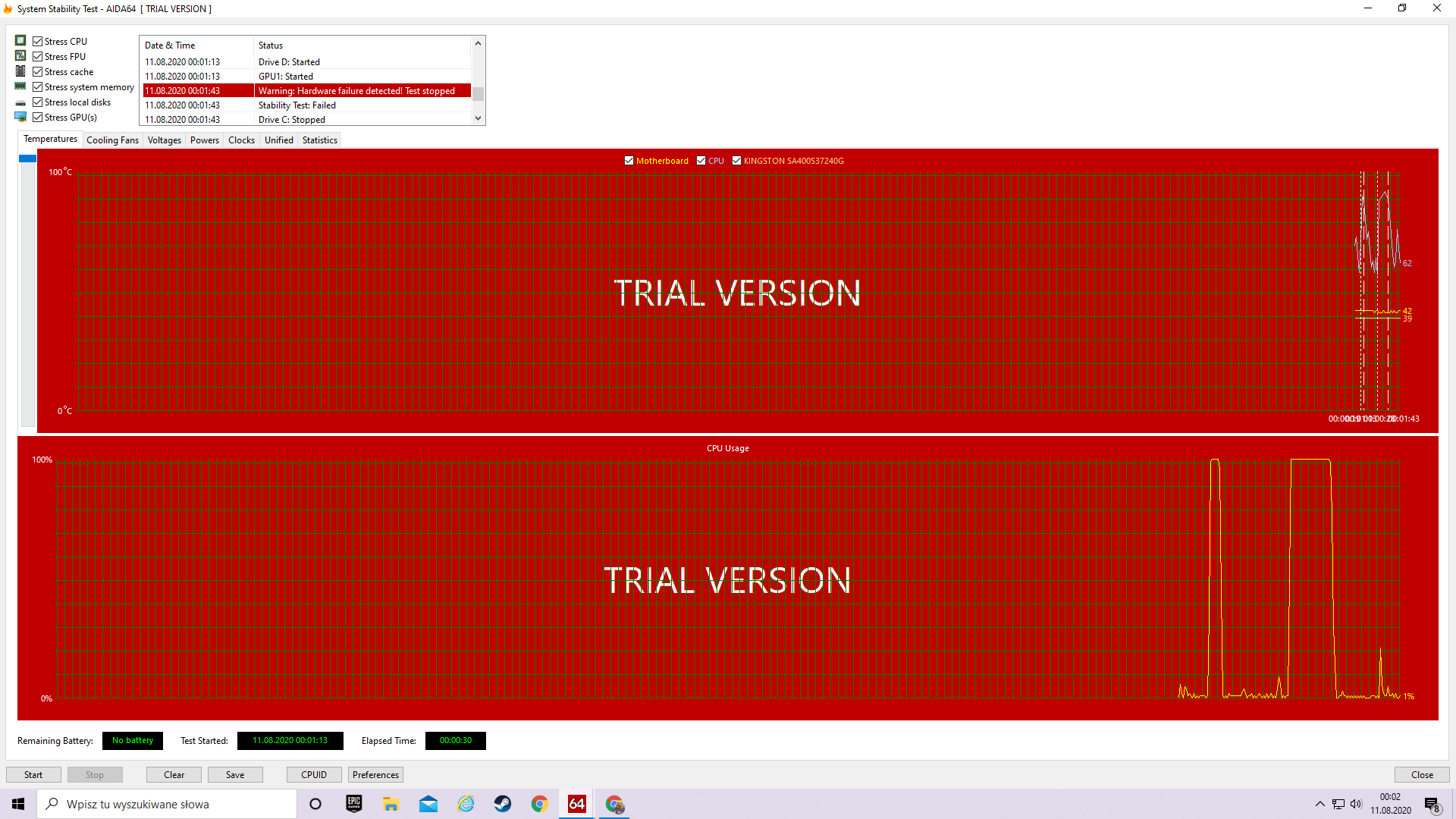
Task: Open File Explorer from taskbar
Action: pos(391,804)
